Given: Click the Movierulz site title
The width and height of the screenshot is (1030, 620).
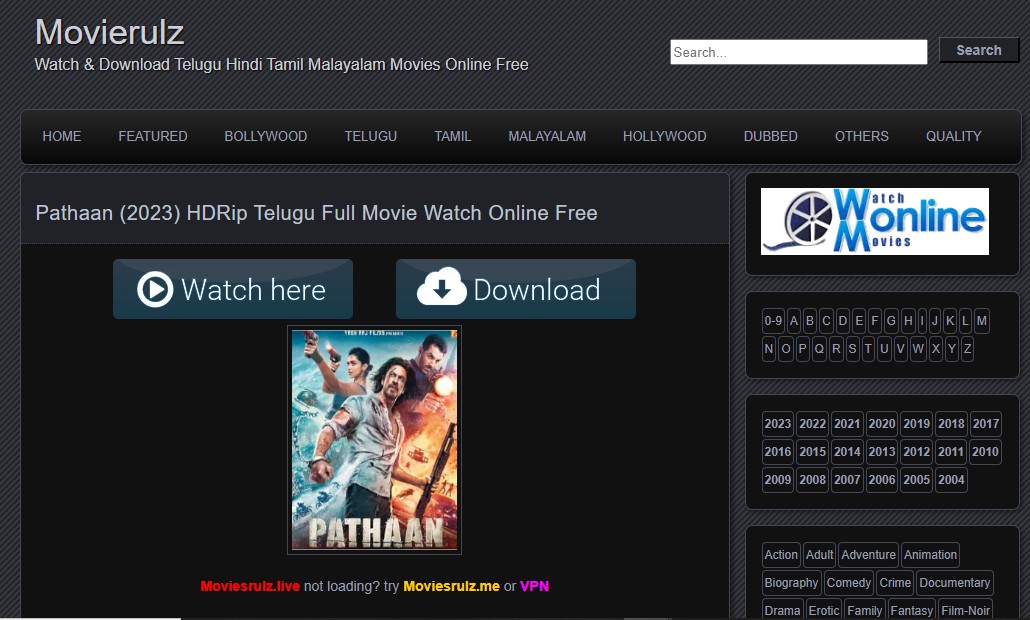Looking at the screenshot, I should [x=110, y=32].
